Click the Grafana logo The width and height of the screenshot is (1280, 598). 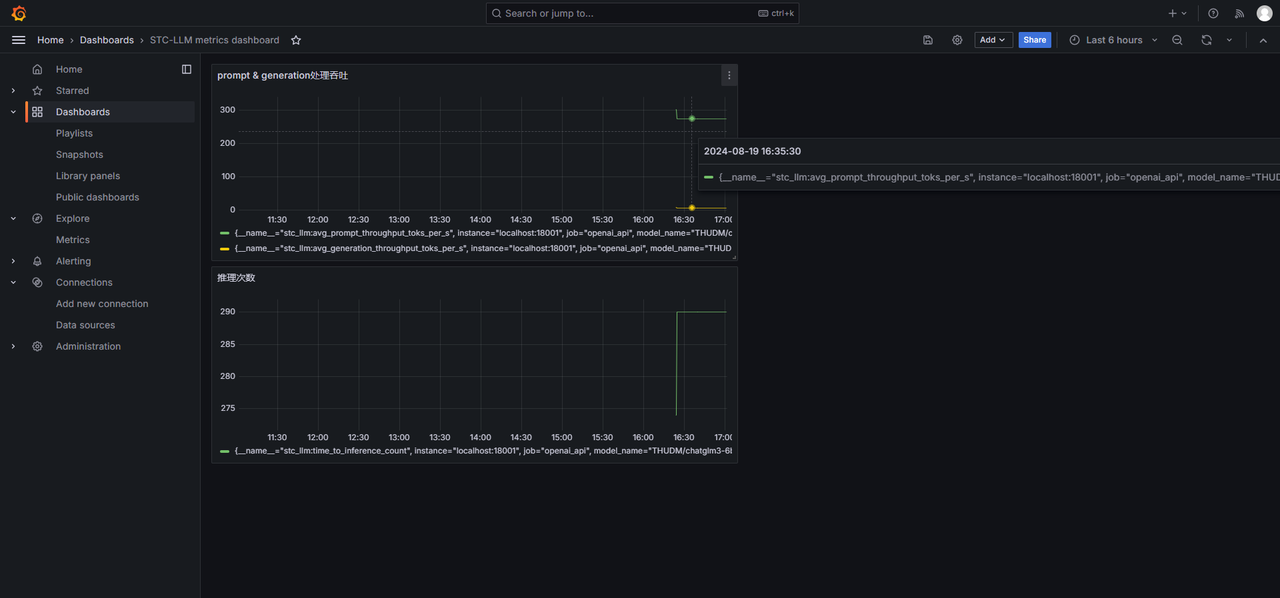[x=18, y=13]
